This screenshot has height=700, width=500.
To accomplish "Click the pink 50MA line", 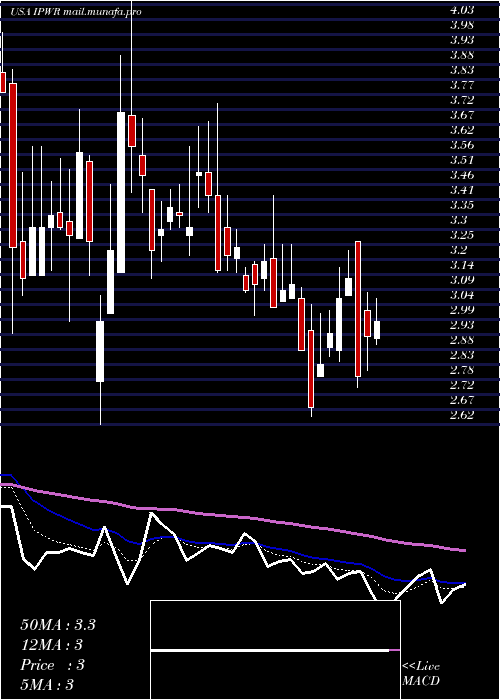I will click(x=232, y=516).
